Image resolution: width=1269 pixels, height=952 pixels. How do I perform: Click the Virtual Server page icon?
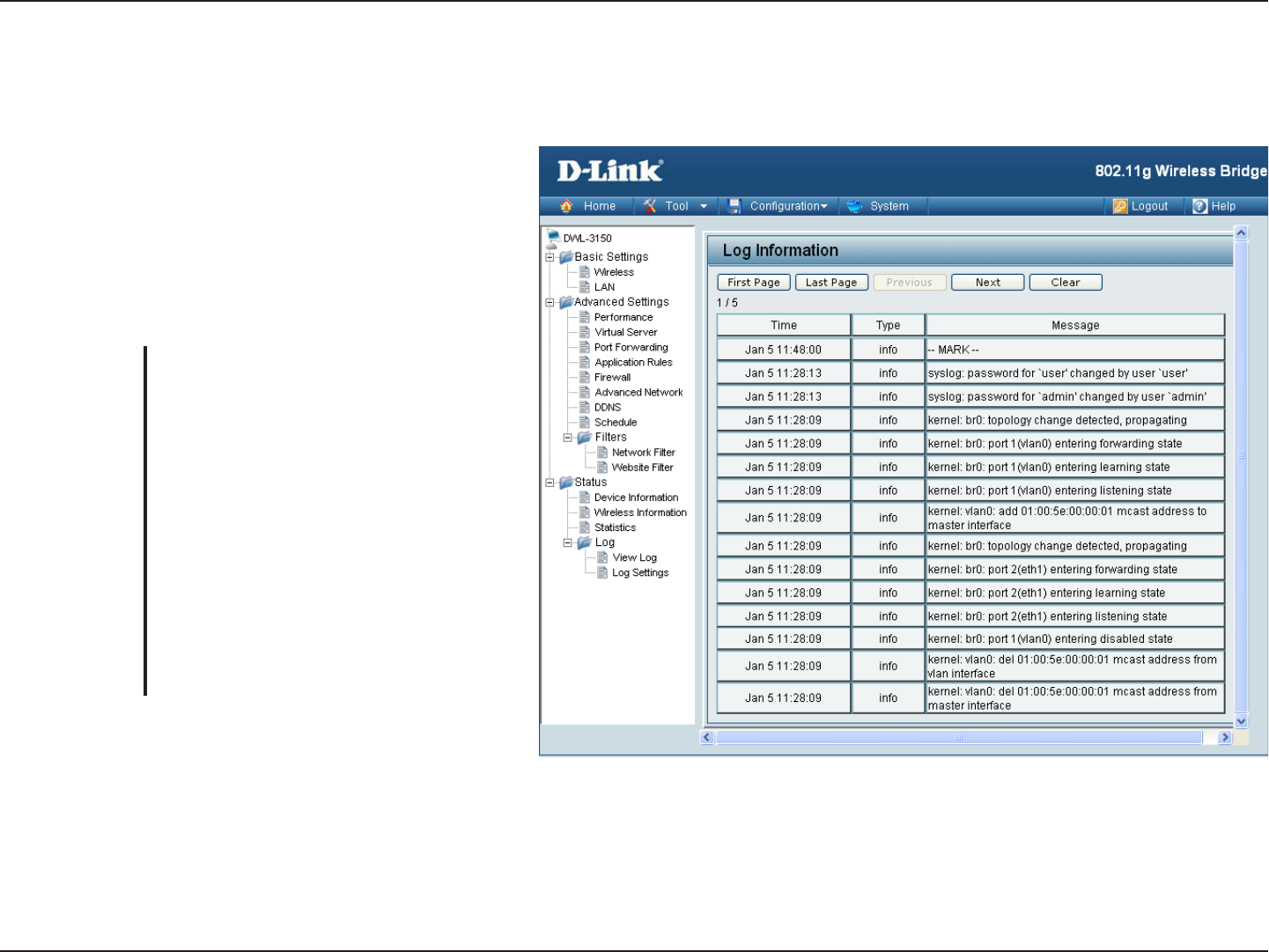[585, 332]
